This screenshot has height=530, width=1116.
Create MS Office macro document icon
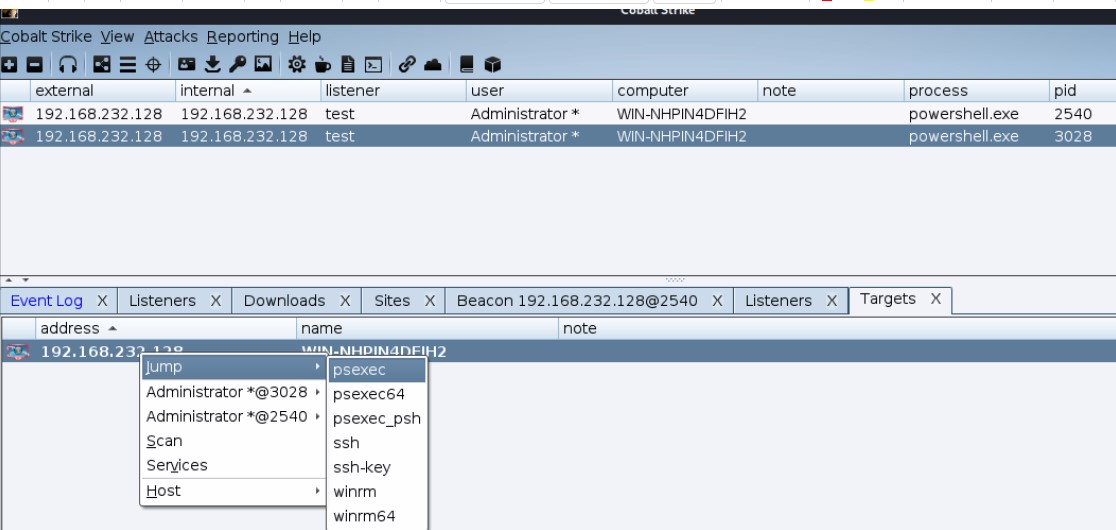pos(348,65)
